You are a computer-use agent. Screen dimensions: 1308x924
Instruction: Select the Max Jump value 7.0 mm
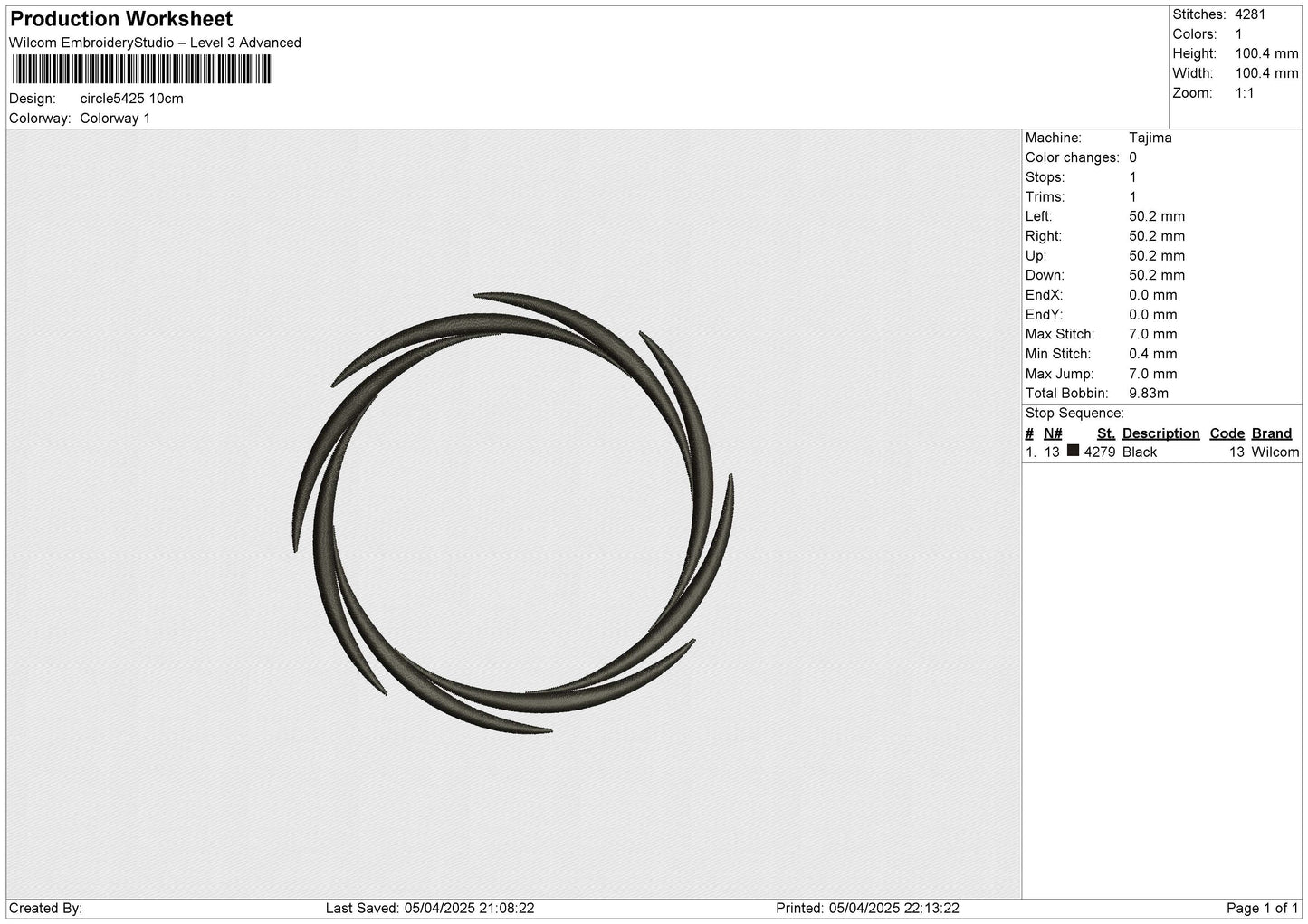[x=1153, y=374]
